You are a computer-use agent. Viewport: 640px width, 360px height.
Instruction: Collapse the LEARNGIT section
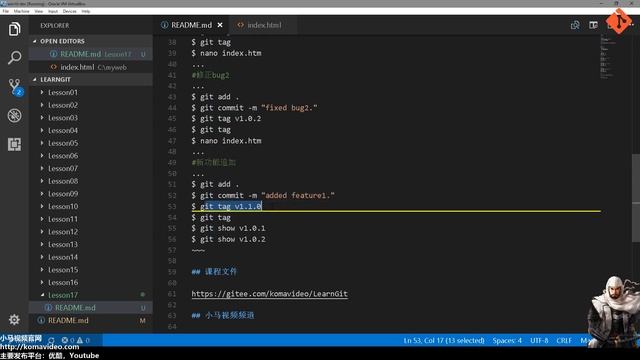point(91,80)
